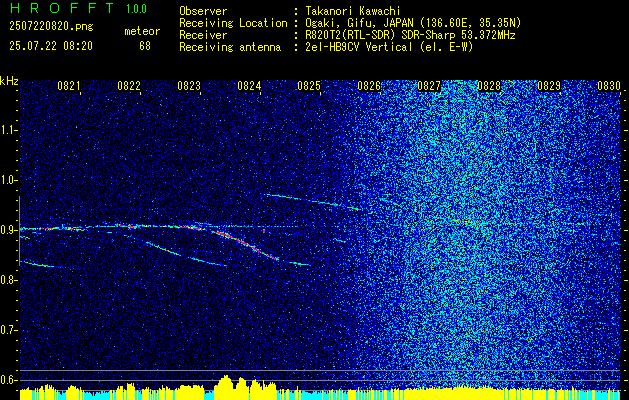Click the 0829 time marker
This screenshot has height=400, width=629.
(x=549, y=85)
